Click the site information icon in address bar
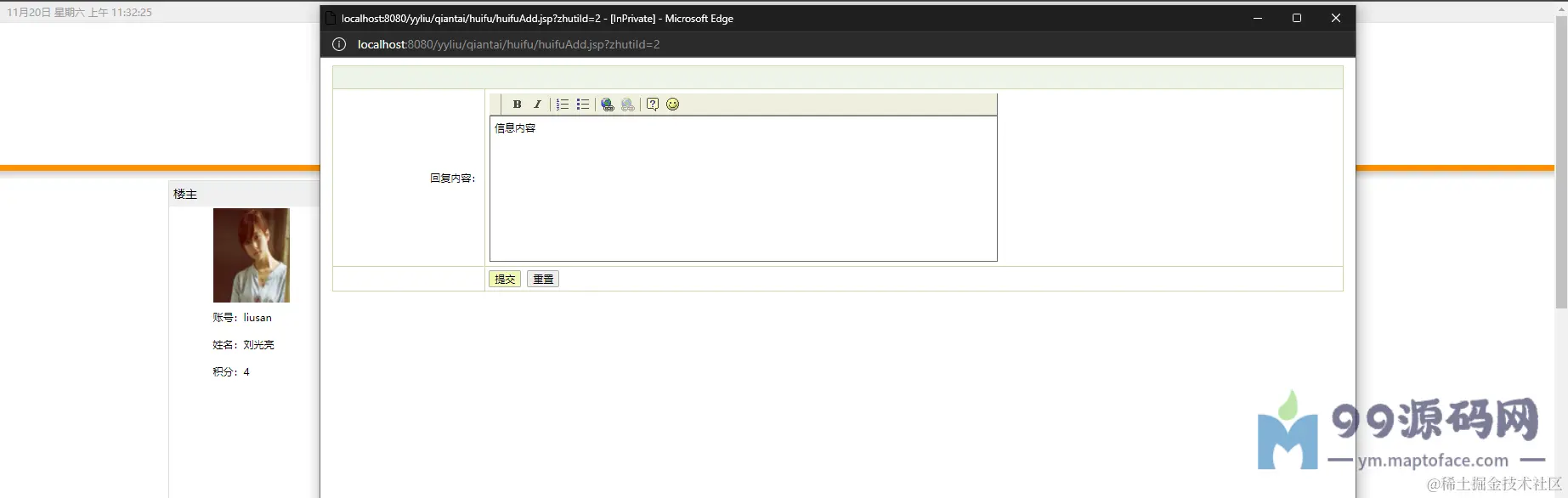 [x=339, y=44]
